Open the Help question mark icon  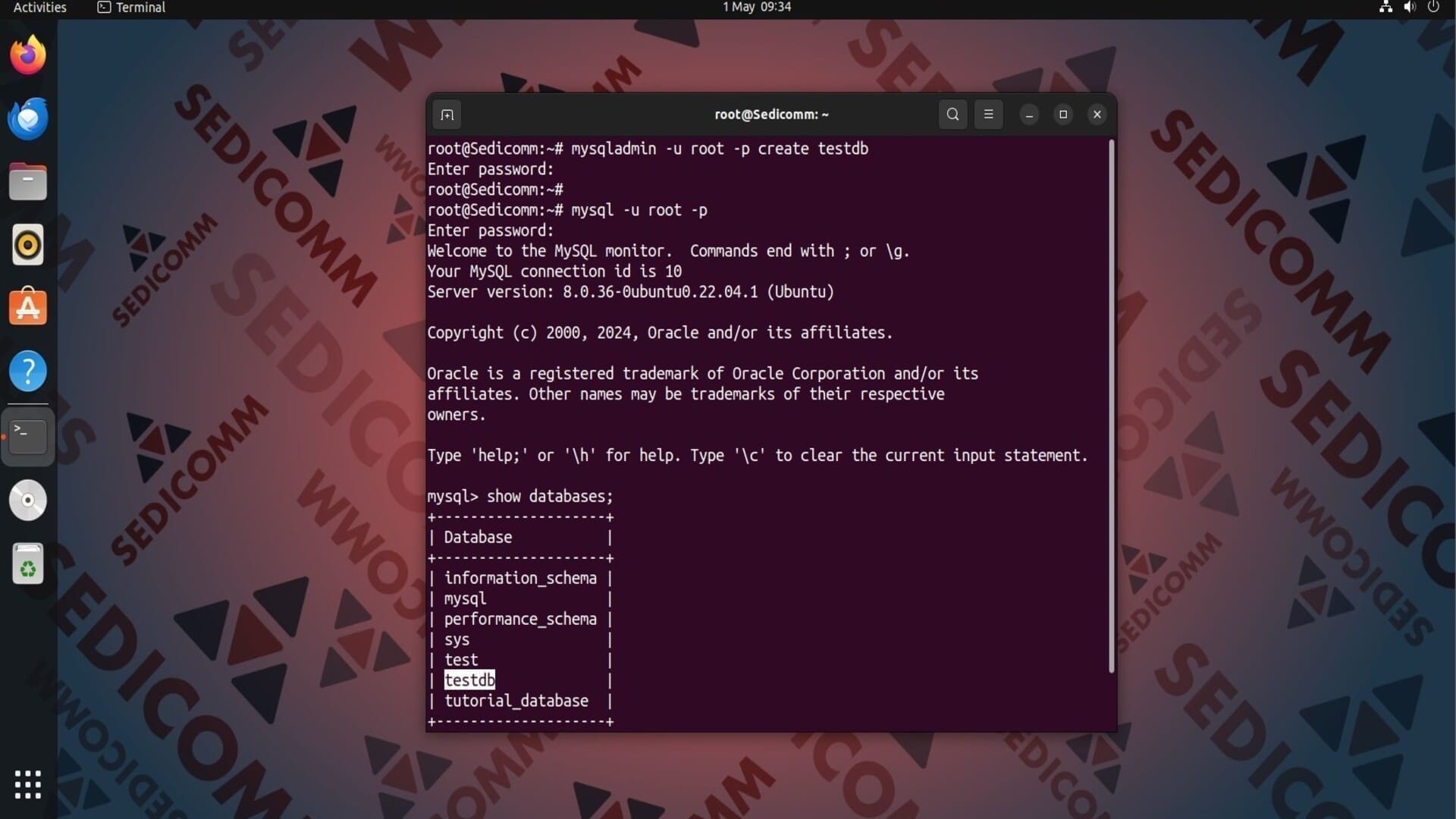tap(28, 372)
